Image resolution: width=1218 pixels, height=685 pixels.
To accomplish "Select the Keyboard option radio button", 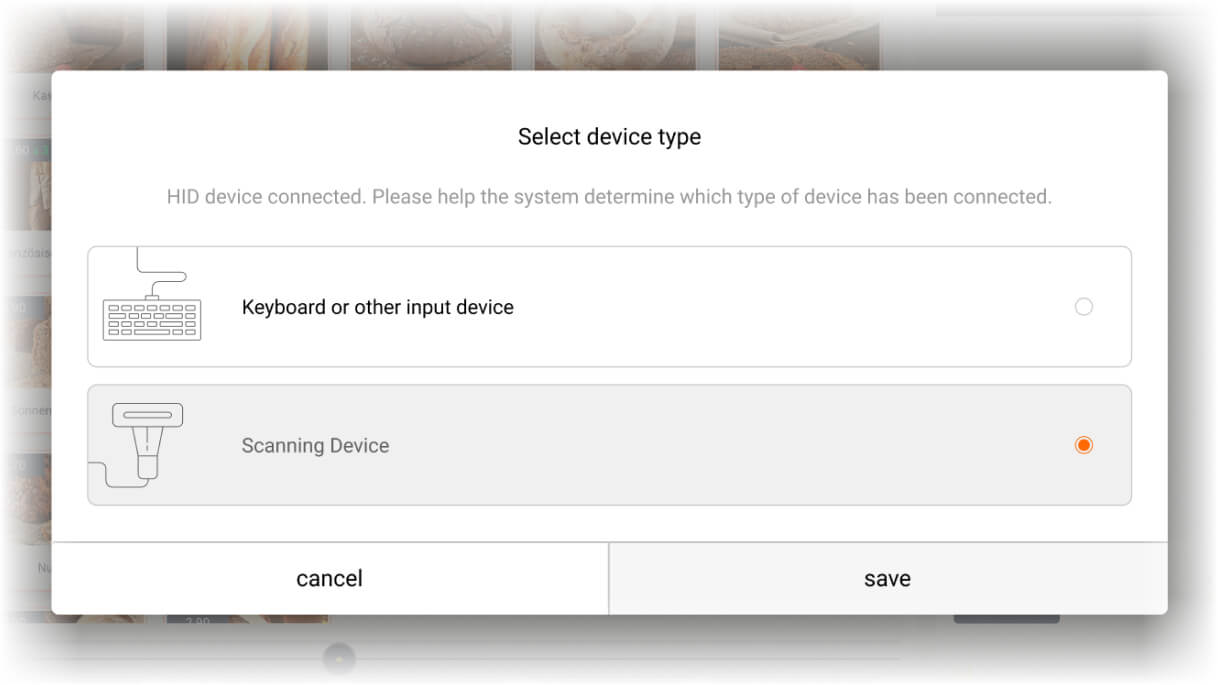I will tap(1083, 307).
